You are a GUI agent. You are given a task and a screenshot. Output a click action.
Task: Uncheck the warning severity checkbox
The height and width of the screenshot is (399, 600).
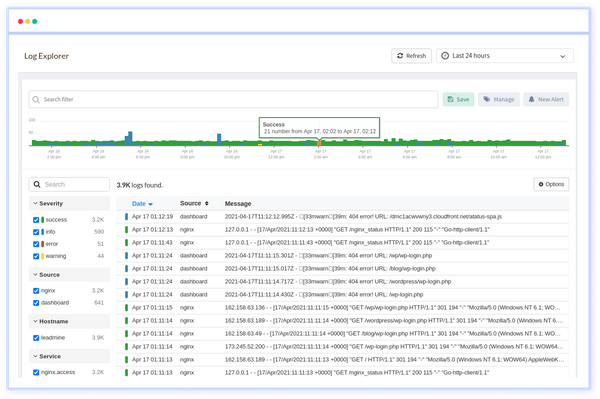pos(36,256)
